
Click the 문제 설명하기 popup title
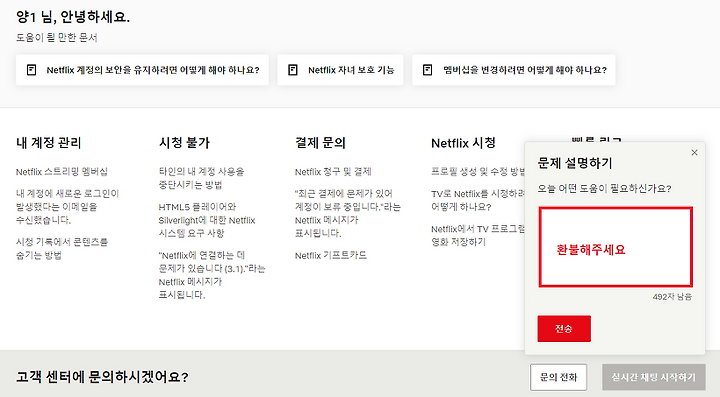(x=575, y=163)
